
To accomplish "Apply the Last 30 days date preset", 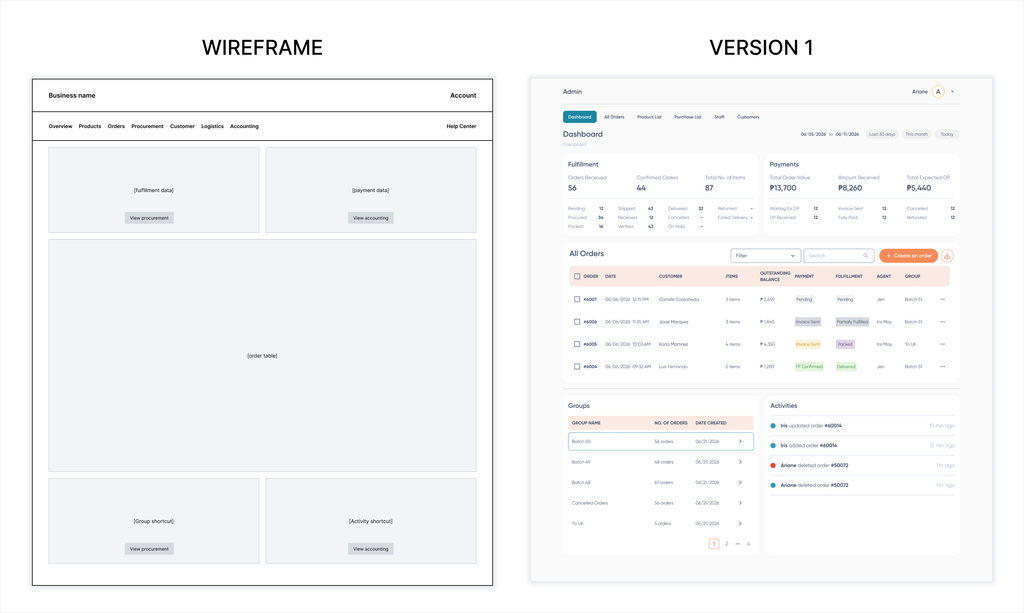I will pyautogui.click(x=882, y=134).
